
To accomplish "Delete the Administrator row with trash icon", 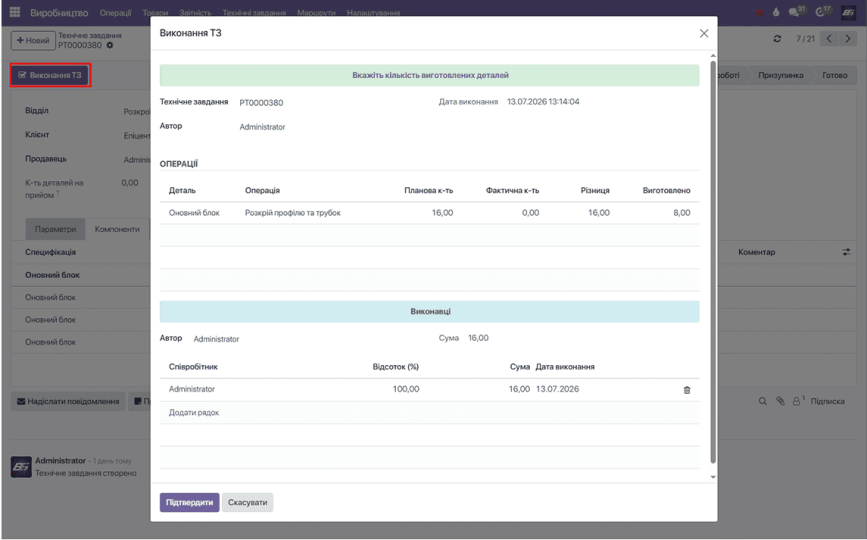I will tap(687, 390).
